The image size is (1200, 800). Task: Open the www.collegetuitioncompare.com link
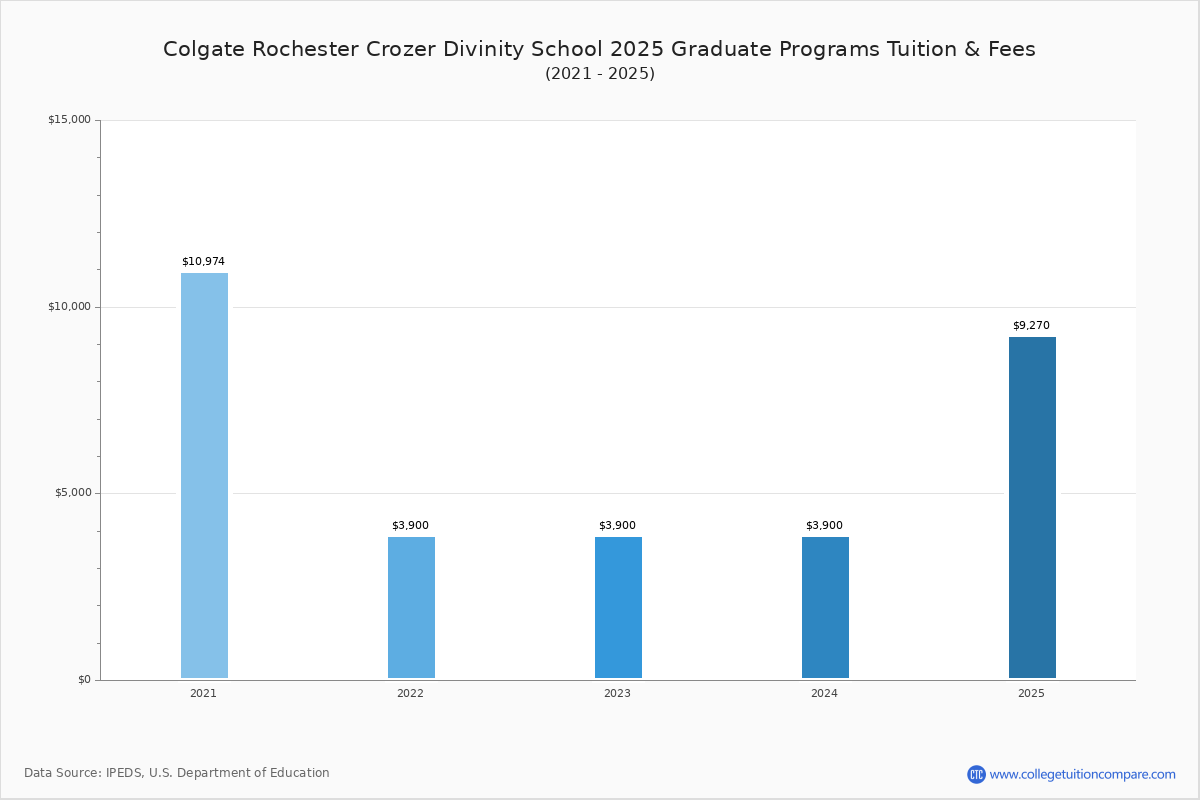tap(1082, 774)
